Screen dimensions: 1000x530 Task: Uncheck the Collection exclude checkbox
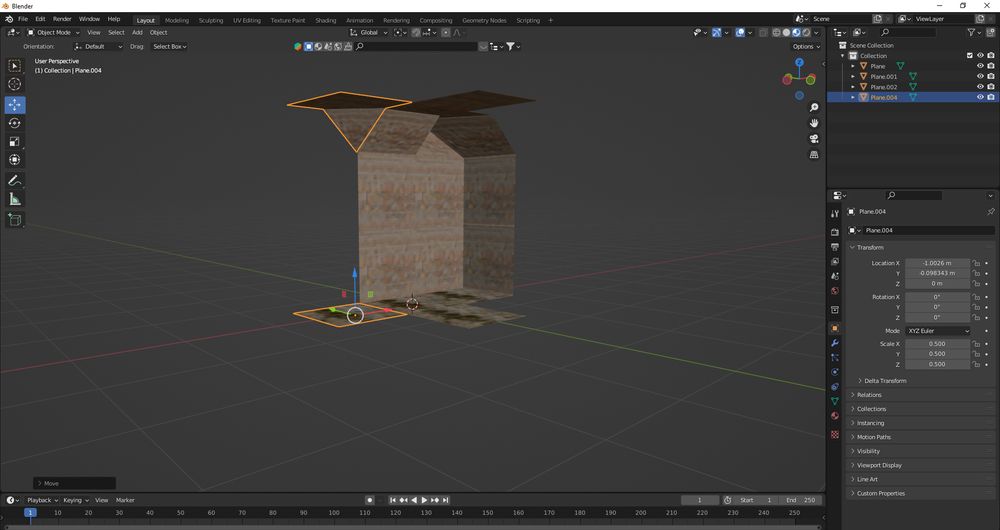[x=970, y=55]
